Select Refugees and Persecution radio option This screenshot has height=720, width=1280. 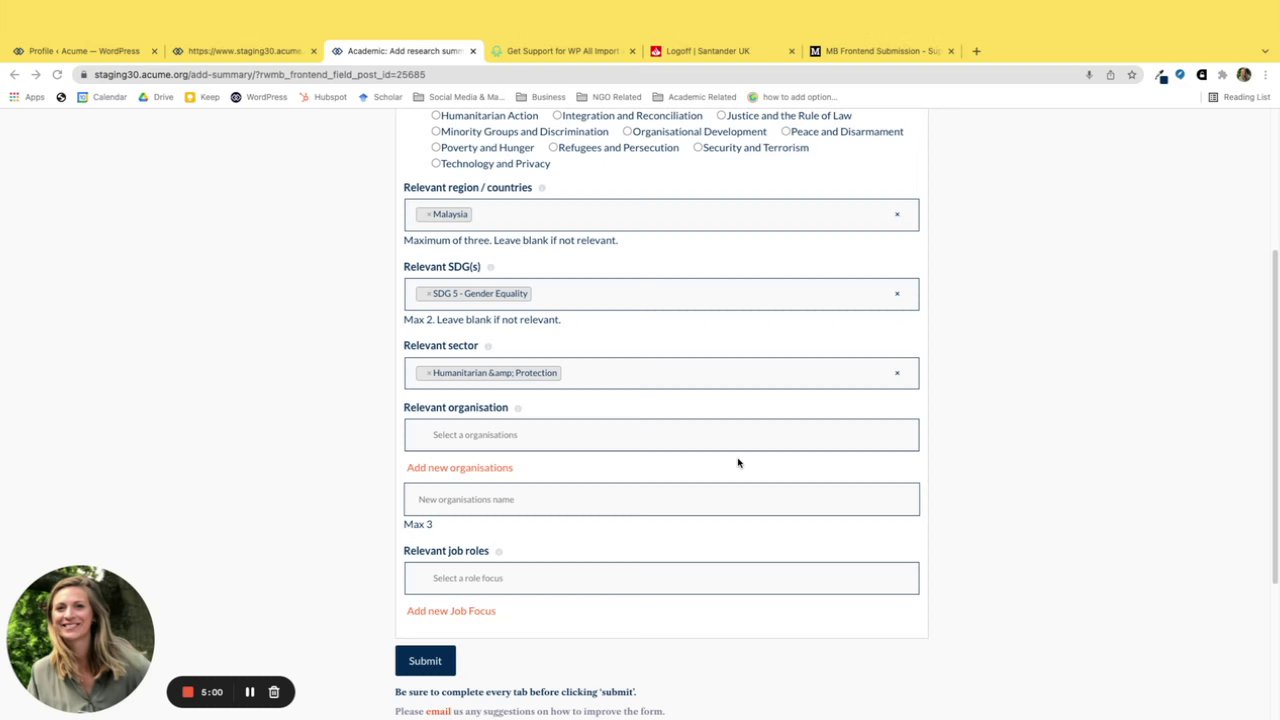click(x=553, y=148)
